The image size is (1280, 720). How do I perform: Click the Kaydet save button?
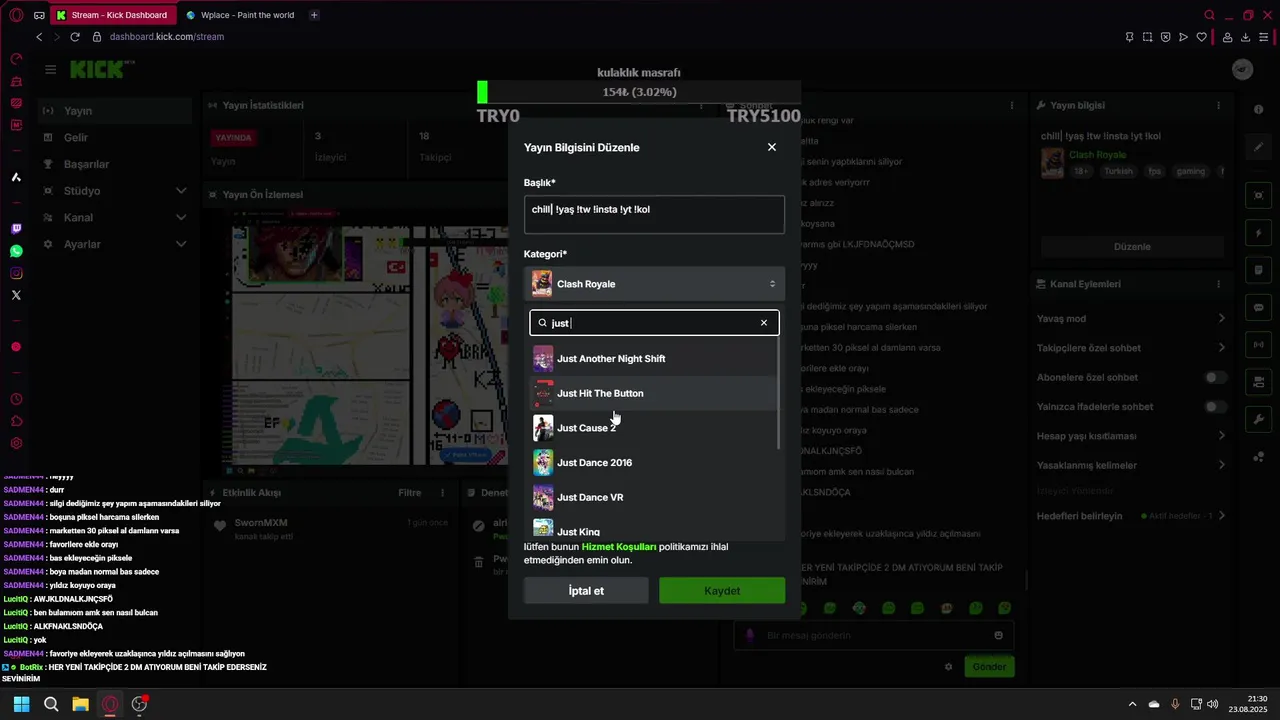click(722, 591)
